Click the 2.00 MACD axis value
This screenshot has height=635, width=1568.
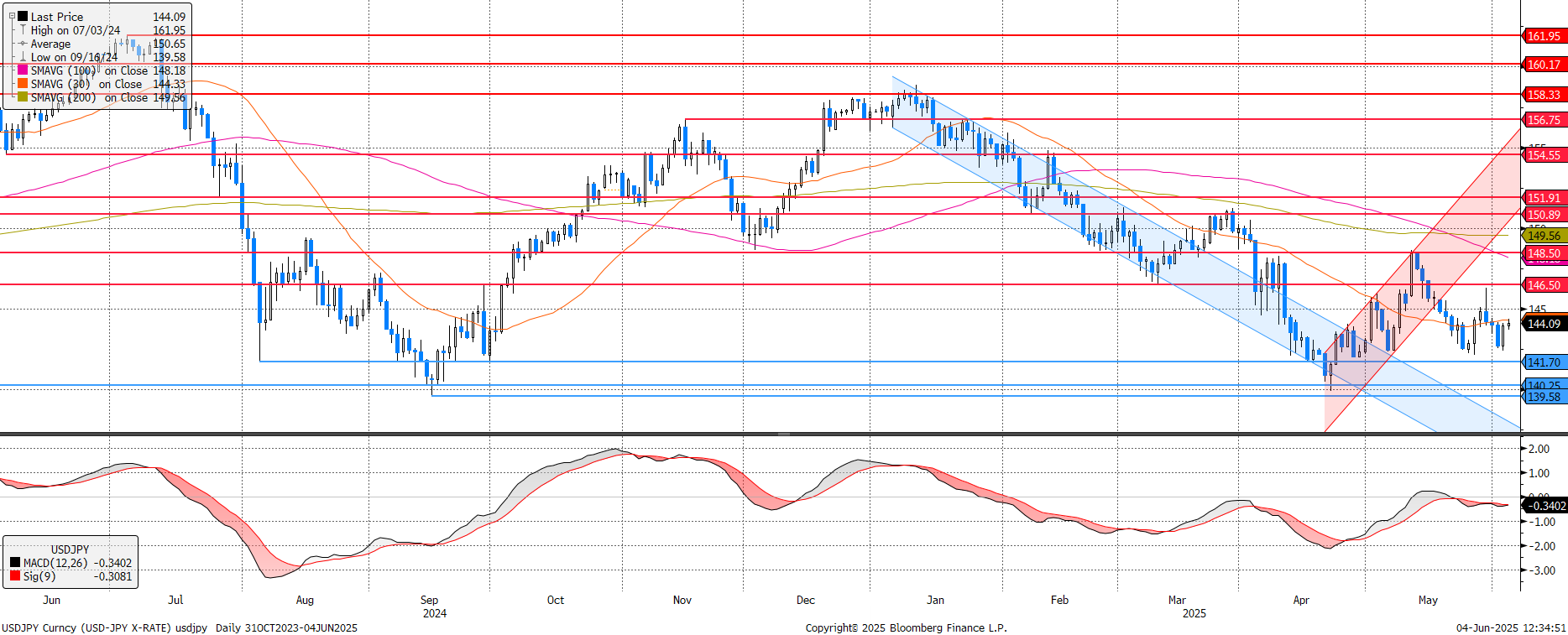coord(1539,449)
